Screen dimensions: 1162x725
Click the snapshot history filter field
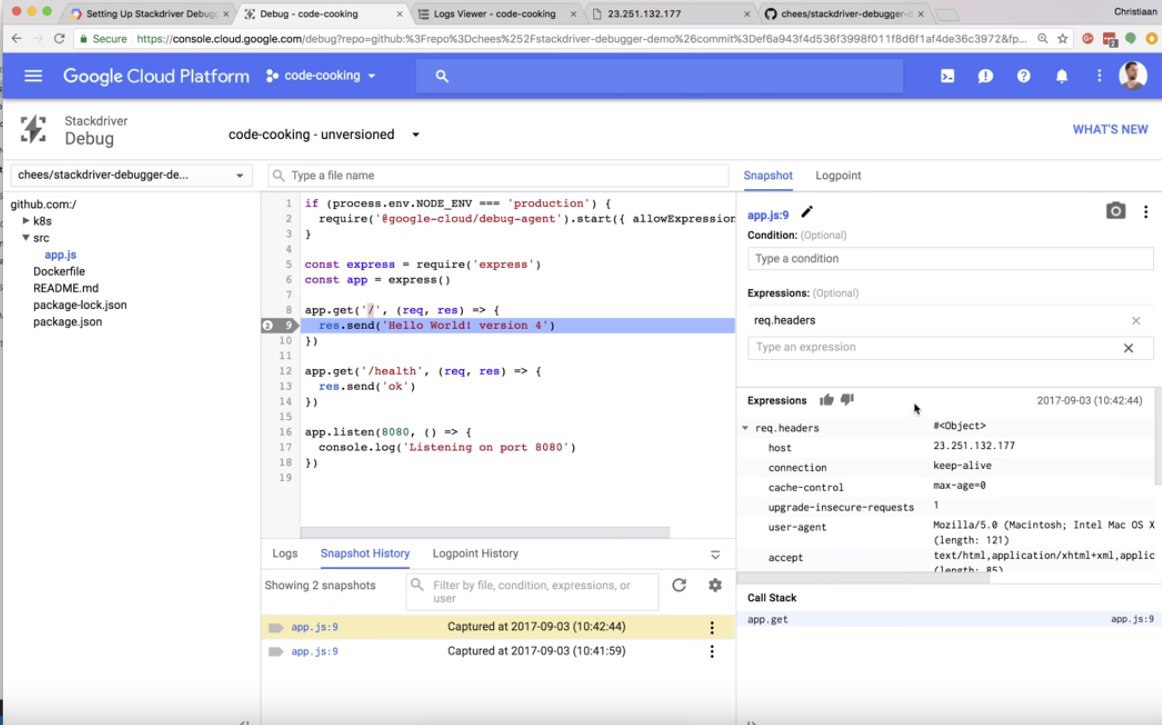[x=531, y=592]
